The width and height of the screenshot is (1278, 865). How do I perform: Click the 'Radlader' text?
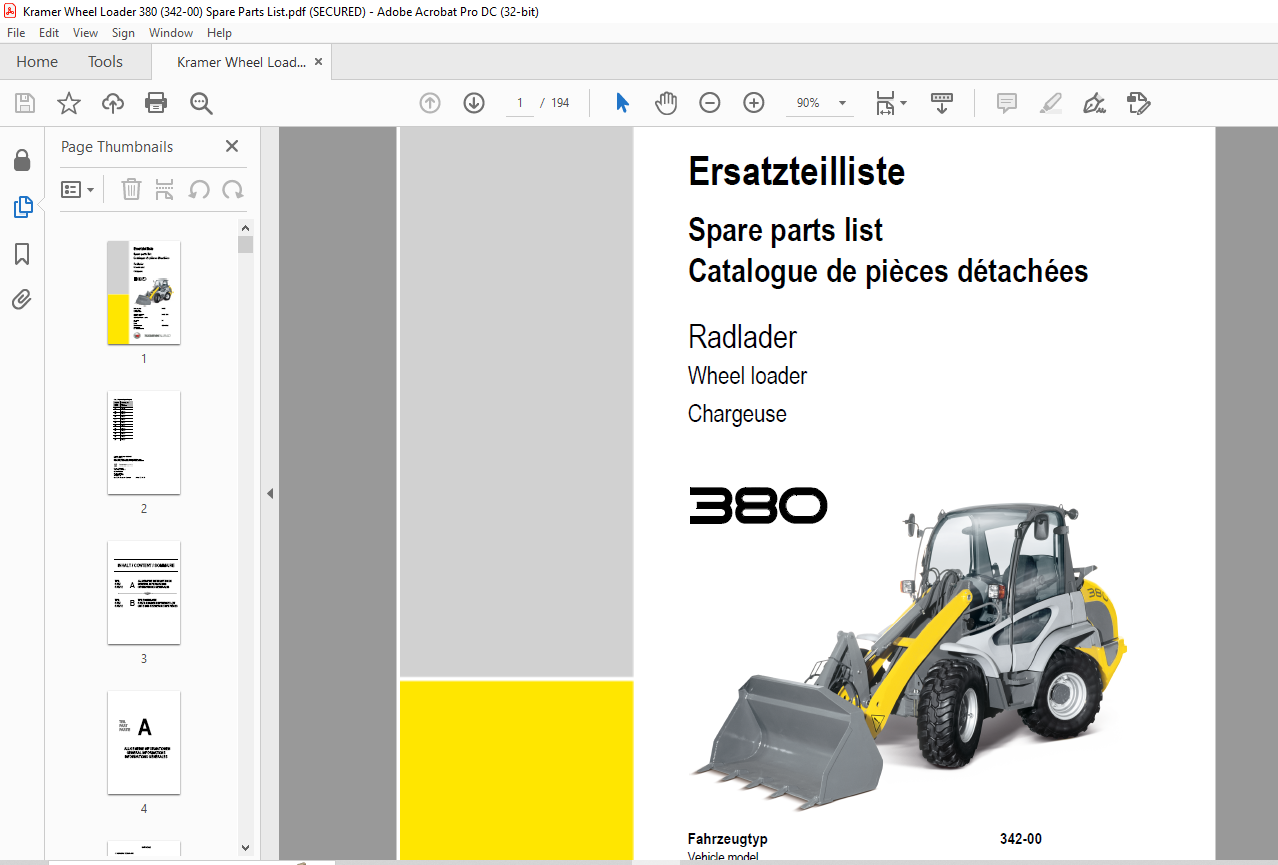(x=743, y=337)
